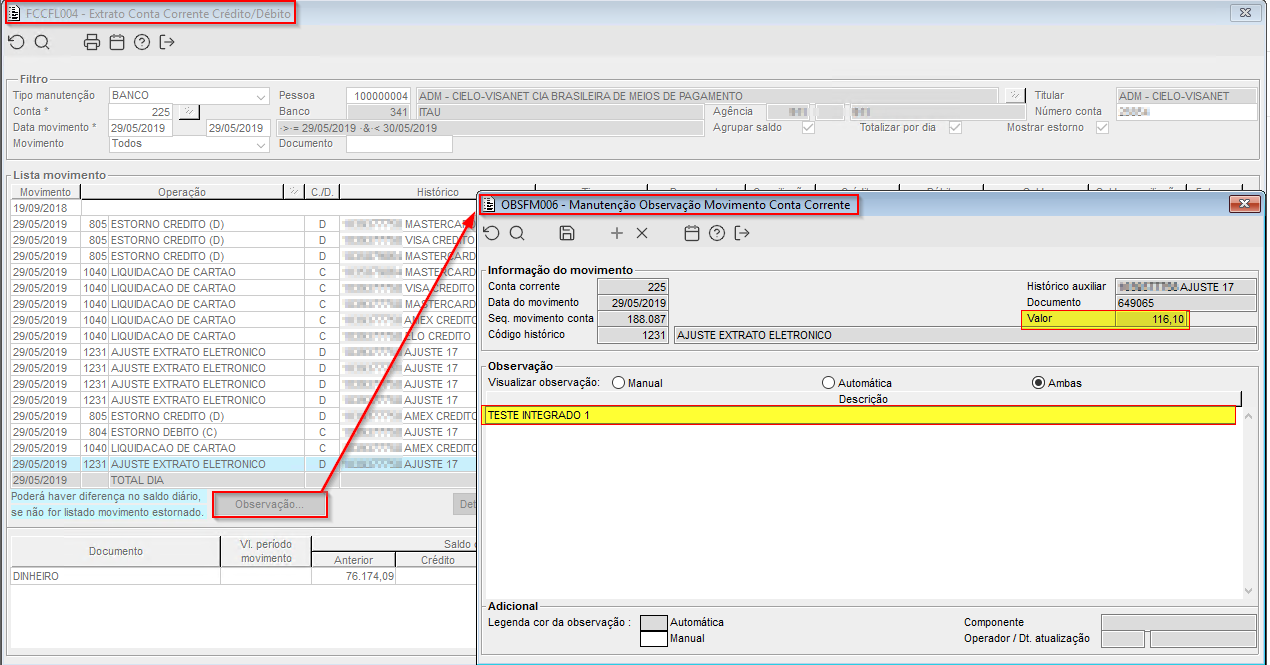Click the exit icon in FCCFL004 toolbar
The width and height of the screenshot is (1270, 665).
(x=167, y=42)
